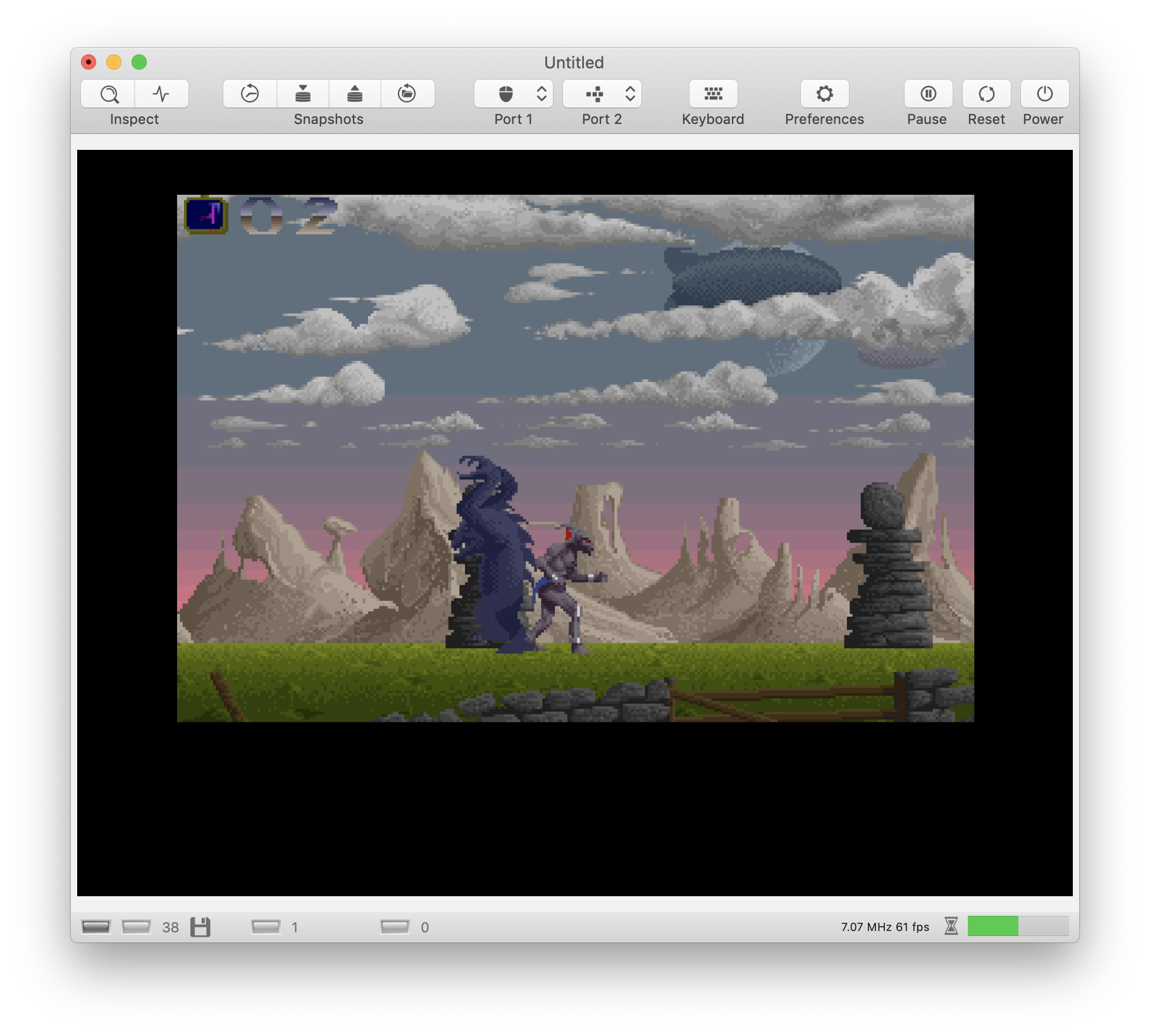The height and width of the screenshot is (1036, 1150).
Task: Click the snapshot icon with upward arrow
Action: 355,94
